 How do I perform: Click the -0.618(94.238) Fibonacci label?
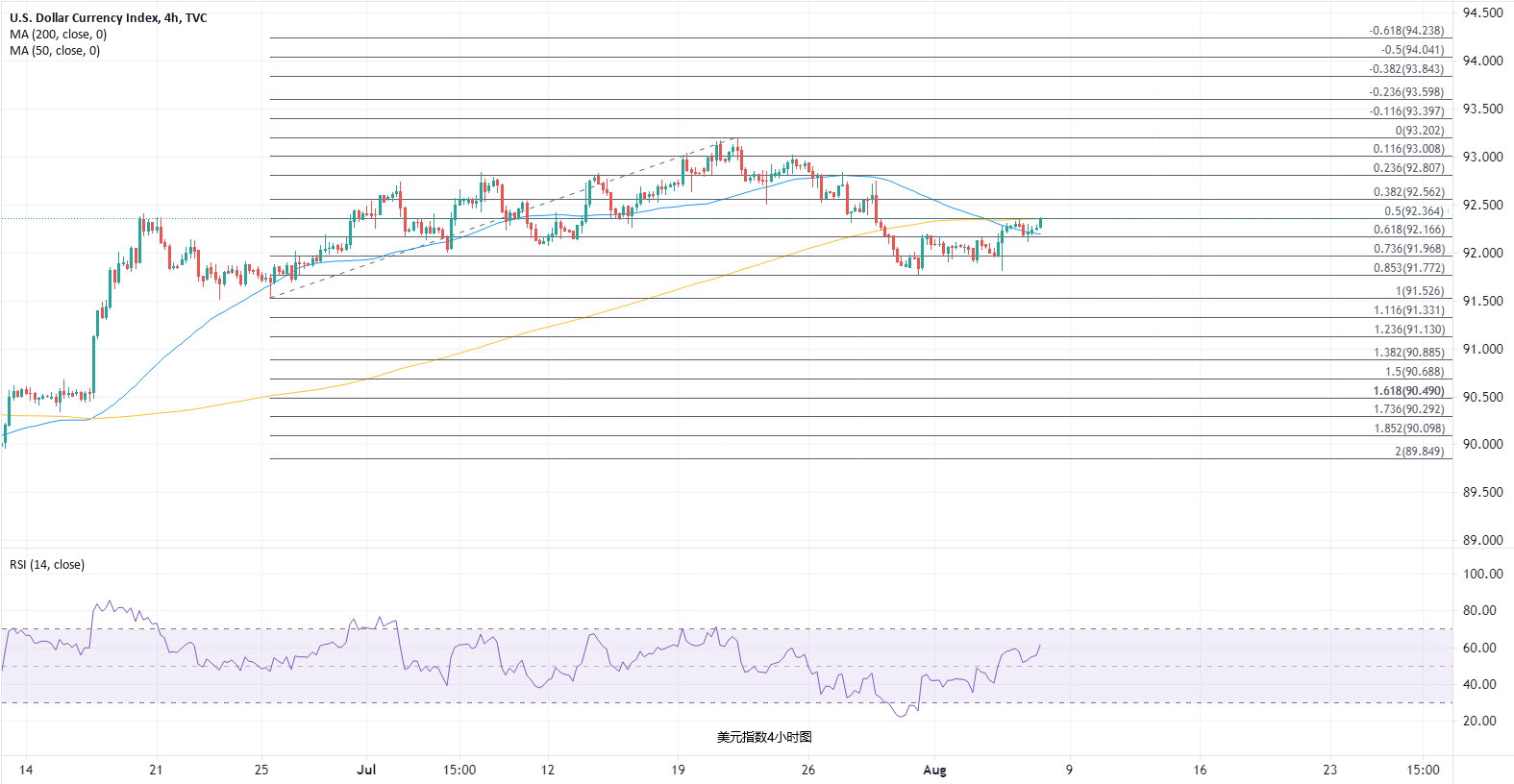[x=1406, y=31]
